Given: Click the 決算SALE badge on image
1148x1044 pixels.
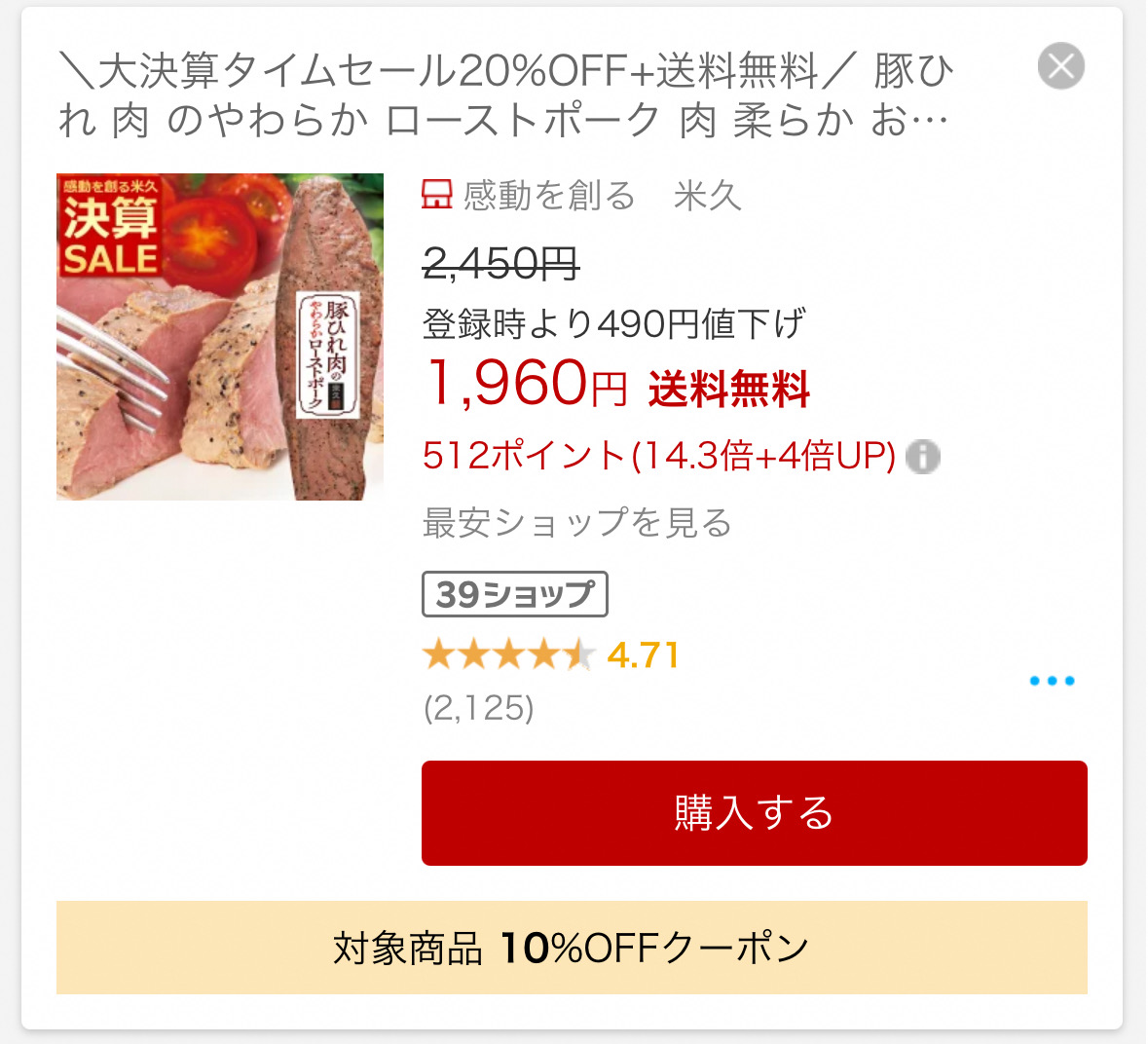Looking at the screenshot, I should (110, 226).
